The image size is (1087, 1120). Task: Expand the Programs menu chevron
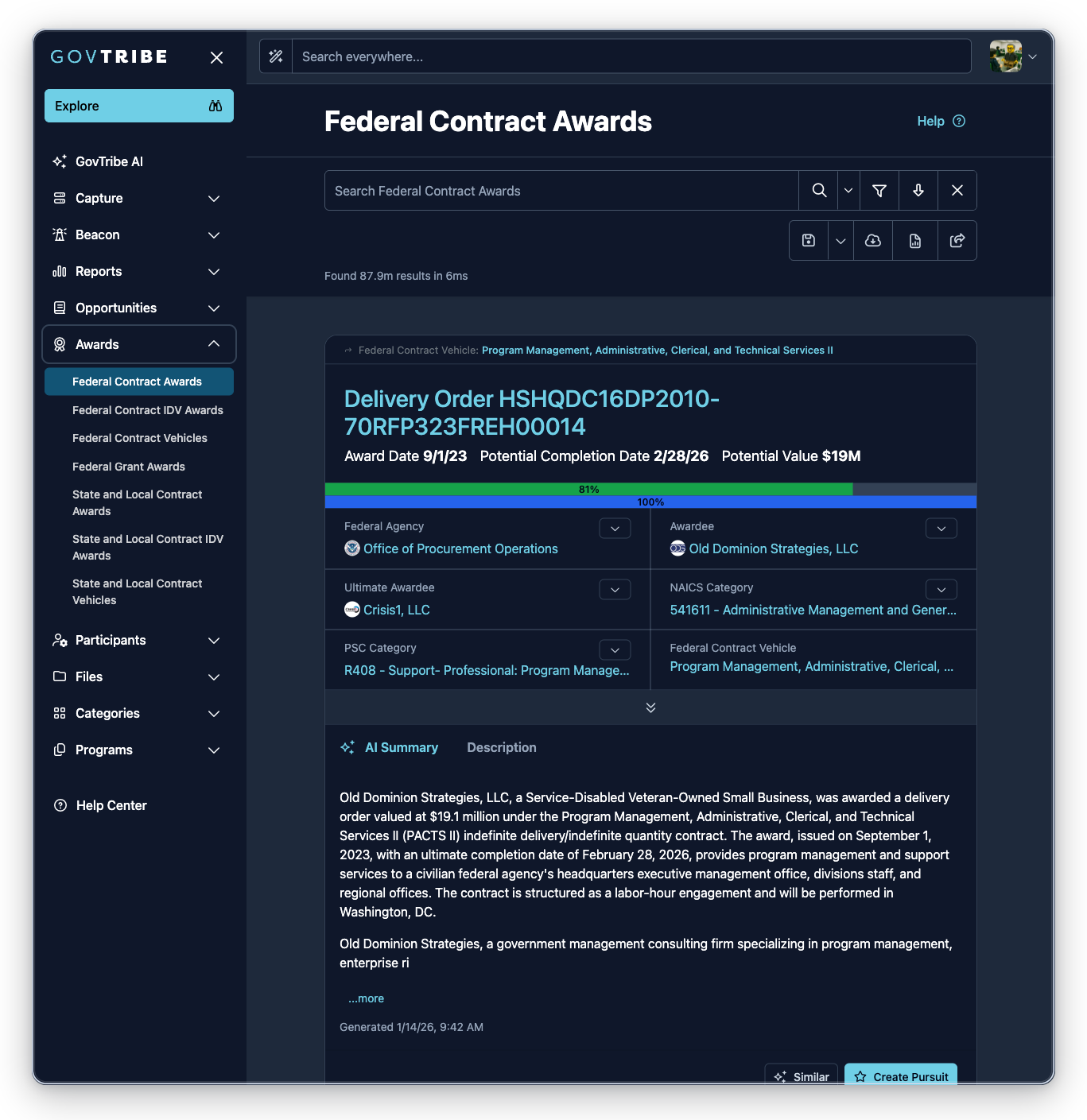tap(214, 750)
